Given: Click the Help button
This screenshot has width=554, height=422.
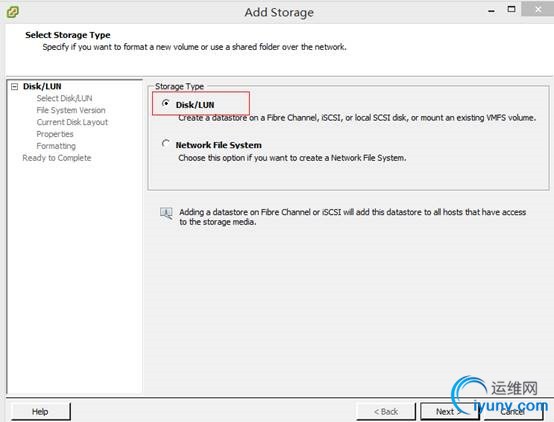Looking at the screenshot, I should (x=40, y=411).
